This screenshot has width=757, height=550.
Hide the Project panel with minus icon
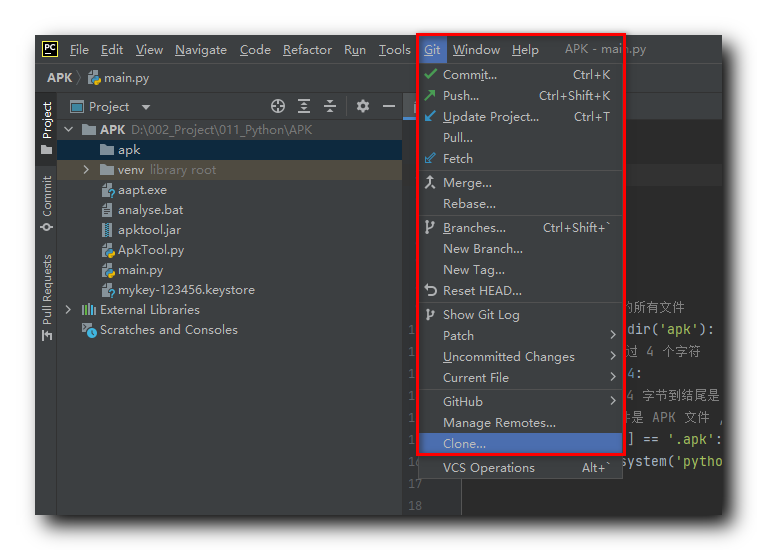[x=389, y=106]
